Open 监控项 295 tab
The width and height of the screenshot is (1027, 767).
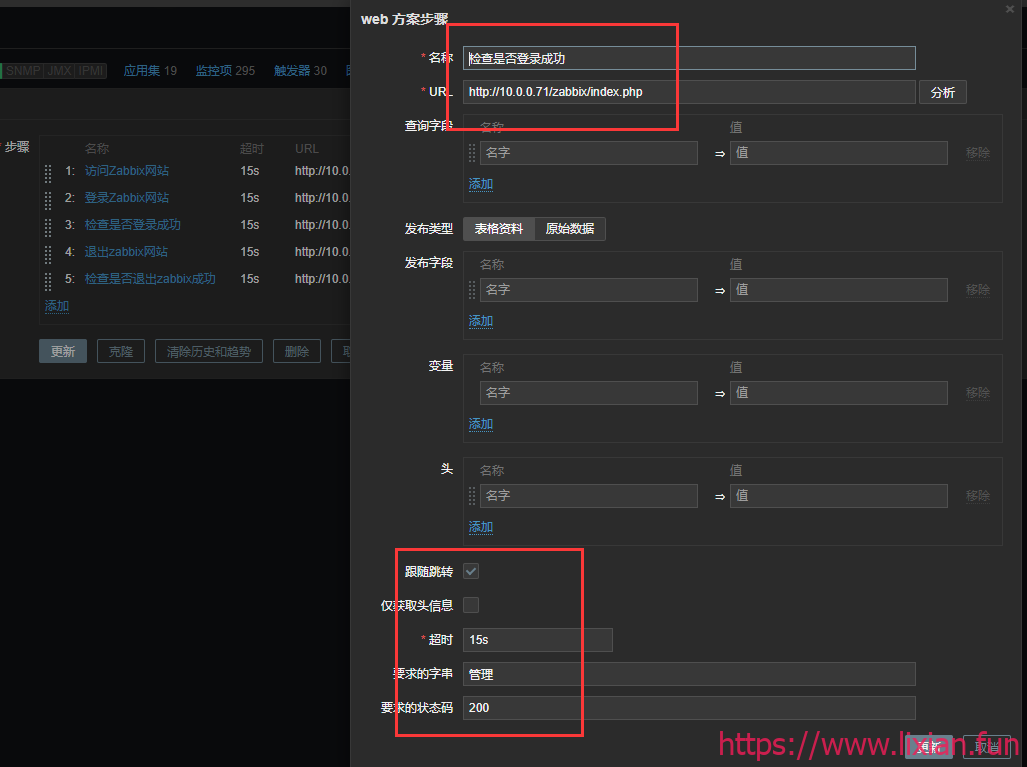(x=225, y=71)
